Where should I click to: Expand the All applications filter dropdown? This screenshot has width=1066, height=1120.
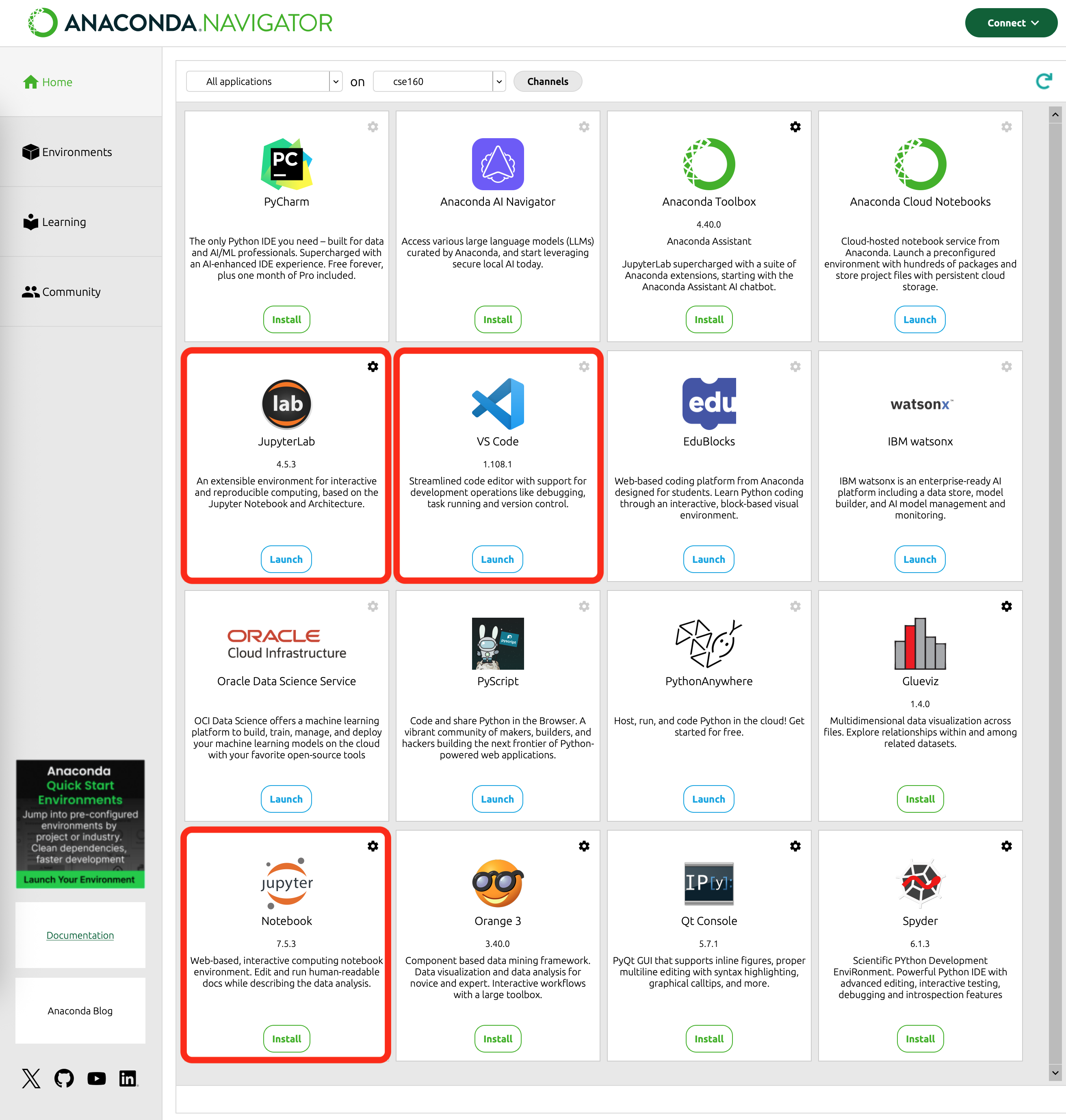point(264,81)
